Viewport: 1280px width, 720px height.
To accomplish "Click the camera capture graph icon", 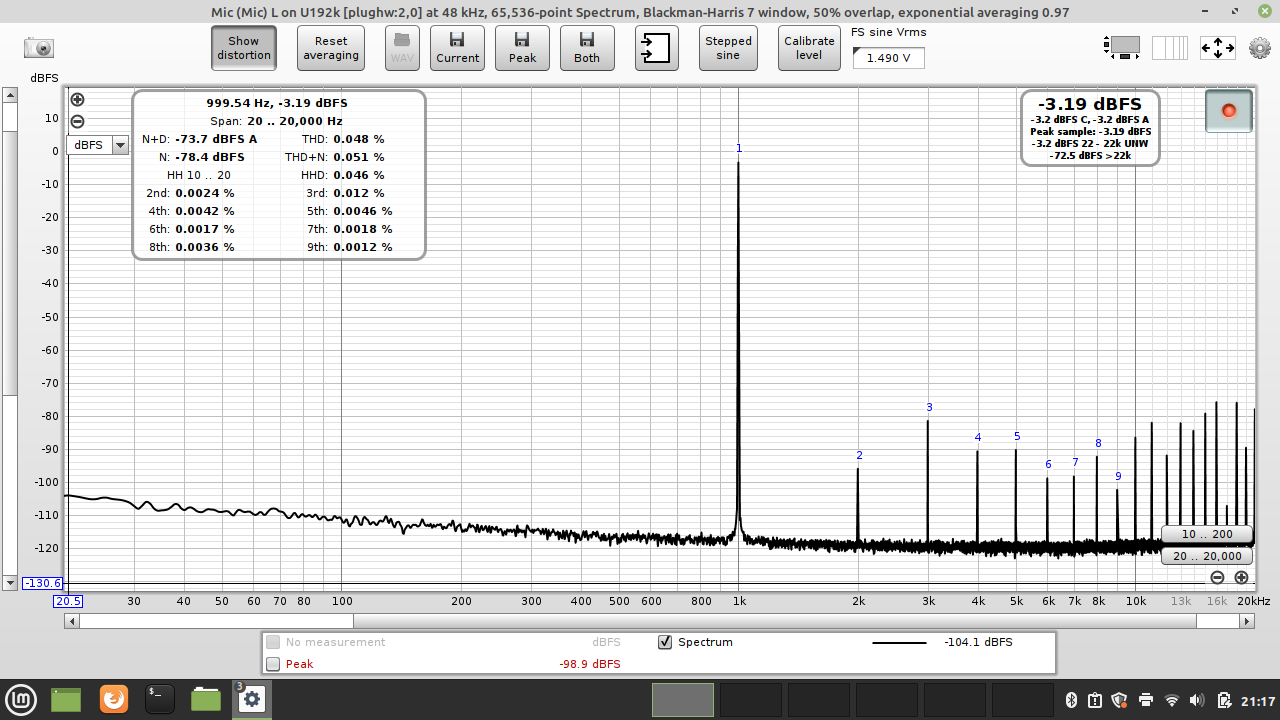I will coord(39,47).
